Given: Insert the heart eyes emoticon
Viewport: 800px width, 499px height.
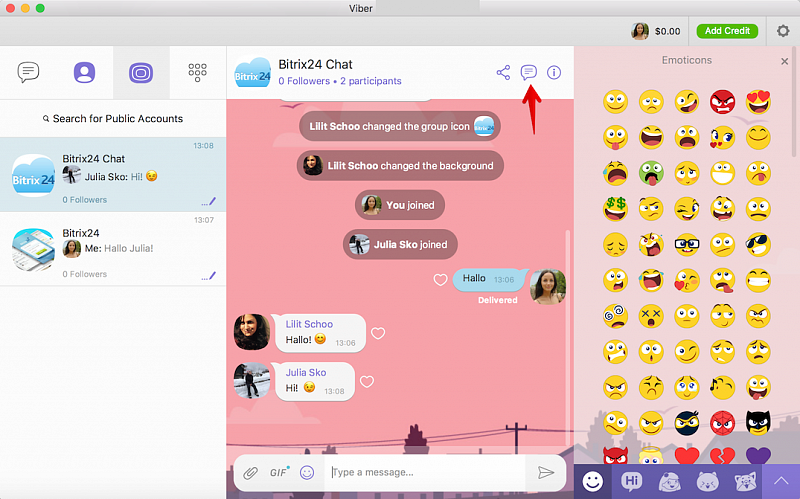Looking at the screenshot, I should (x=758, y=102).
